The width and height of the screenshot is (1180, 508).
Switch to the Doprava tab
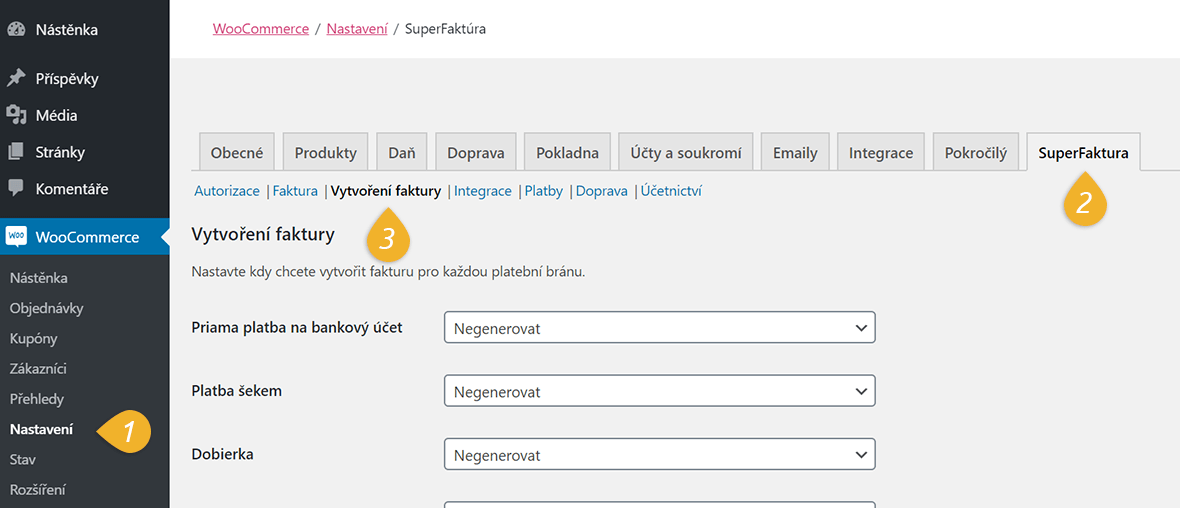tap(476, 152)
